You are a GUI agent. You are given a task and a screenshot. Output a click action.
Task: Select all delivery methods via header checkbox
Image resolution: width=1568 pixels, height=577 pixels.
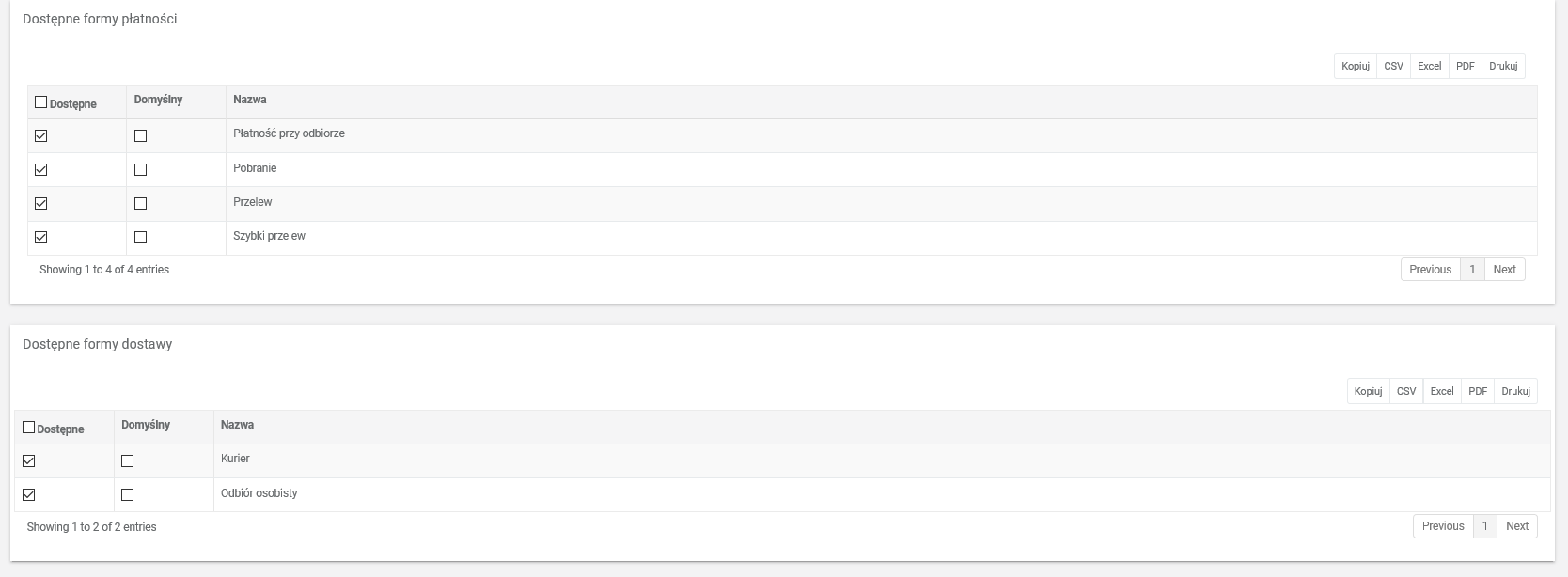click(28, 428)
